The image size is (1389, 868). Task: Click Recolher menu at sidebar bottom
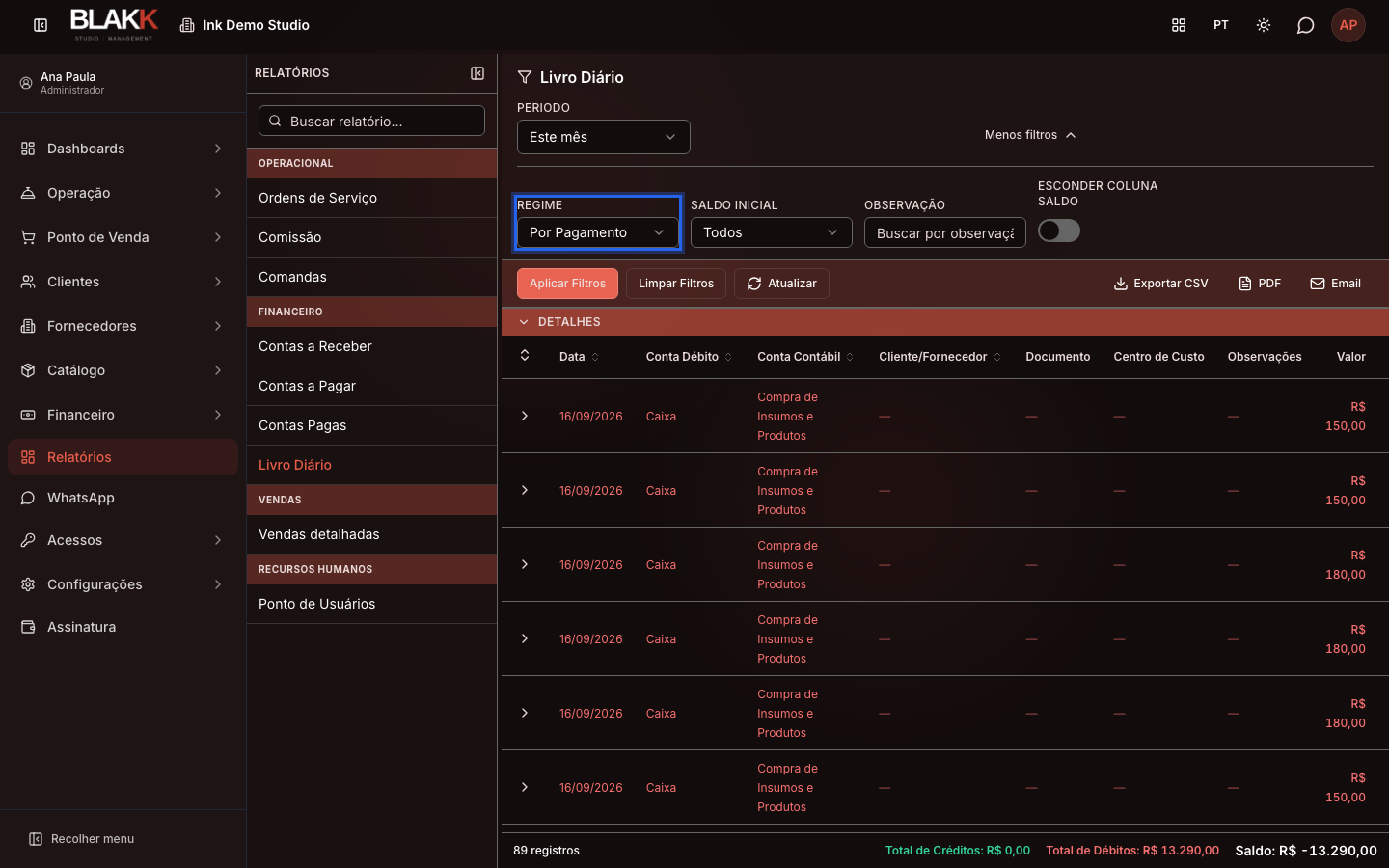click(82, 839)
